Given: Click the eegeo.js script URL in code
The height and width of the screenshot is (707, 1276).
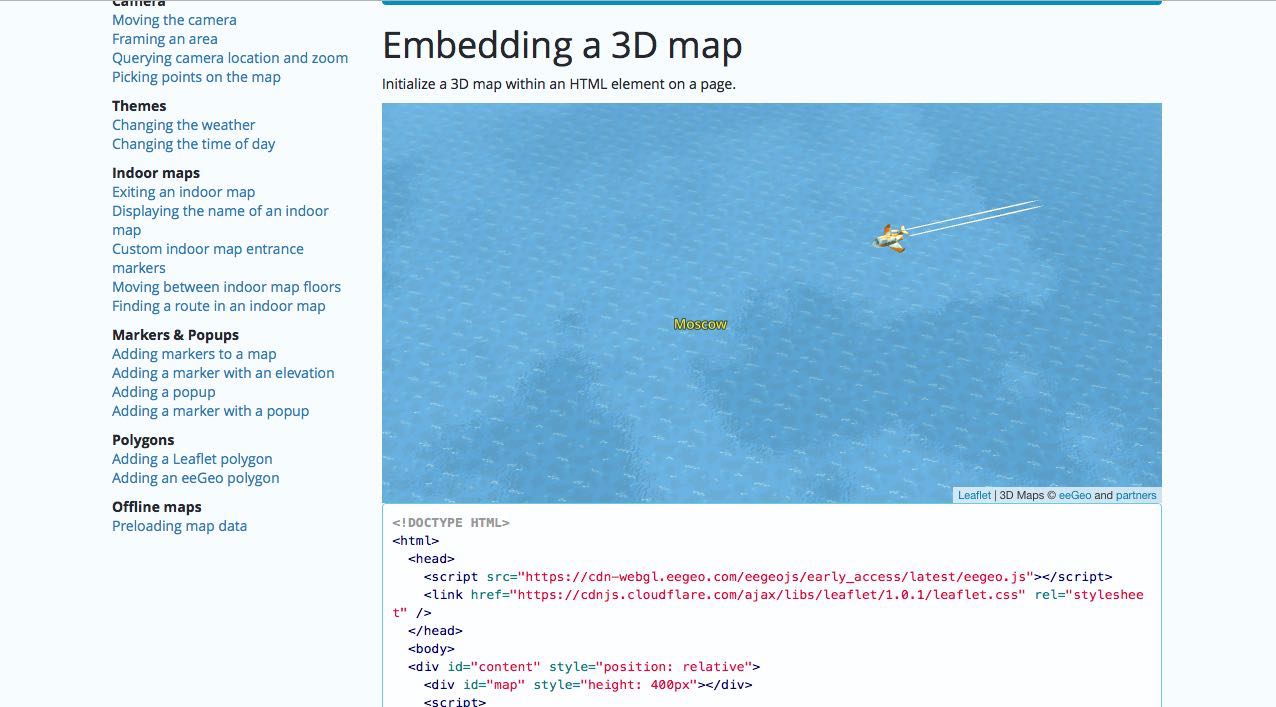Looking at the screenshot, I should coord(776,577).
